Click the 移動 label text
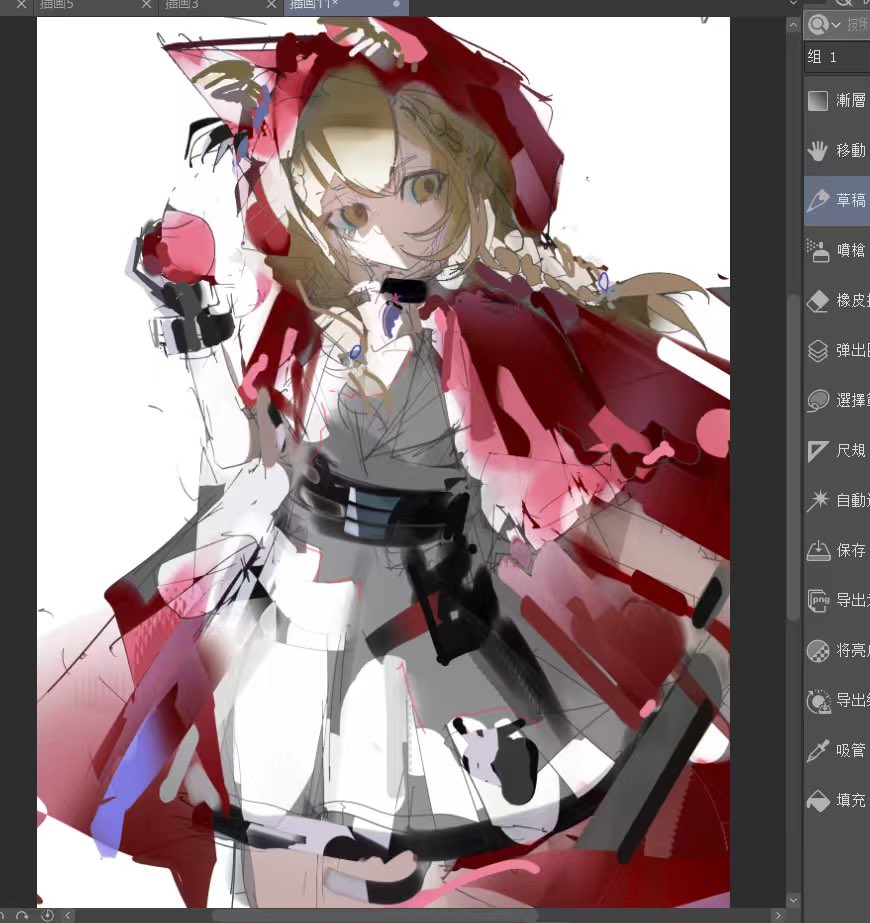This screenshot has width=870, height=923. [851, 151]
